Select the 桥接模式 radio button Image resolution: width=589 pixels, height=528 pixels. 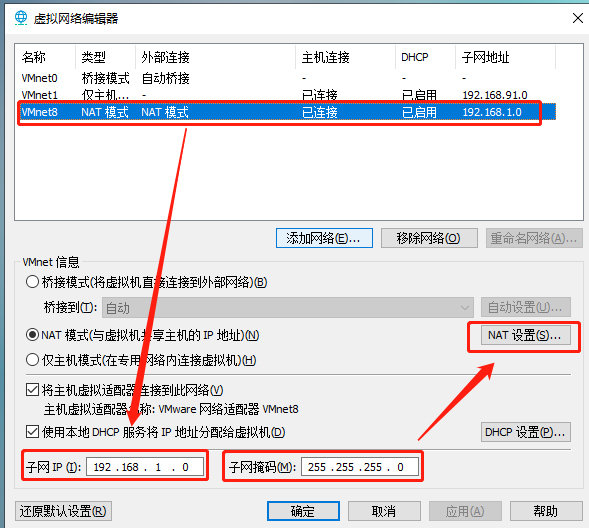coord(32,282)
